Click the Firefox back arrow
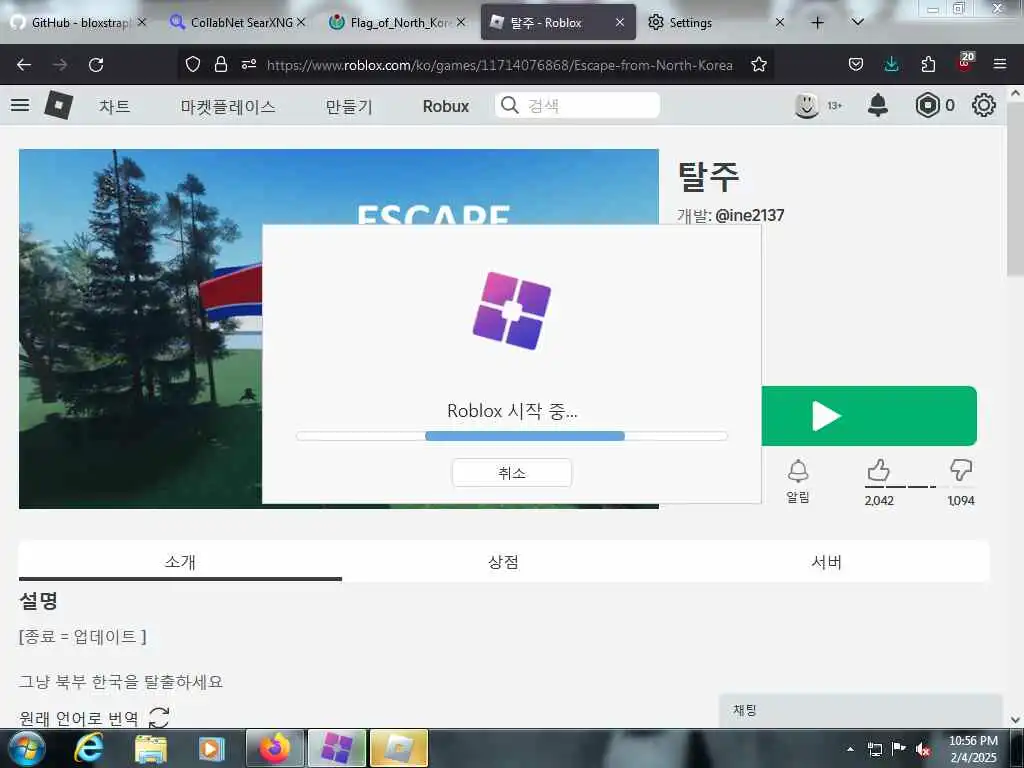 coord(24,65)
